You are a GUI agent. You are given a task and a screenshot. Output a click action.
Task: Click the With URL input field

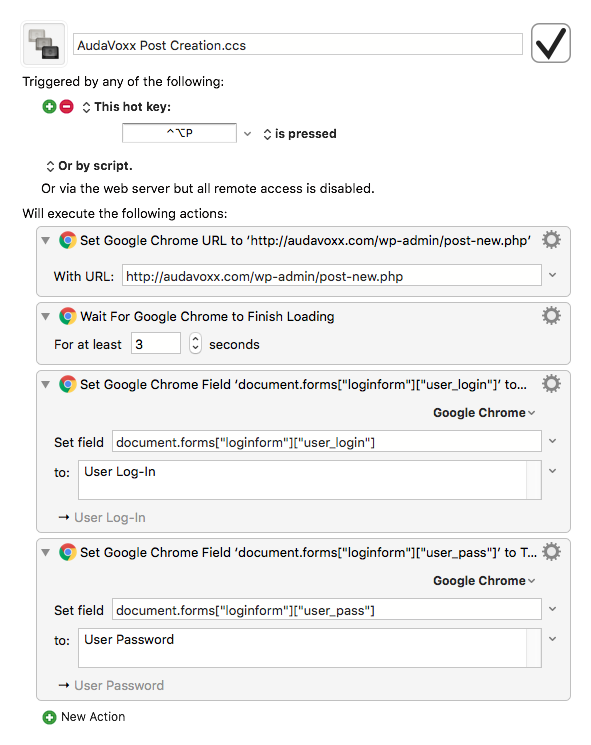pyautogui.click(x=332, y=276)
